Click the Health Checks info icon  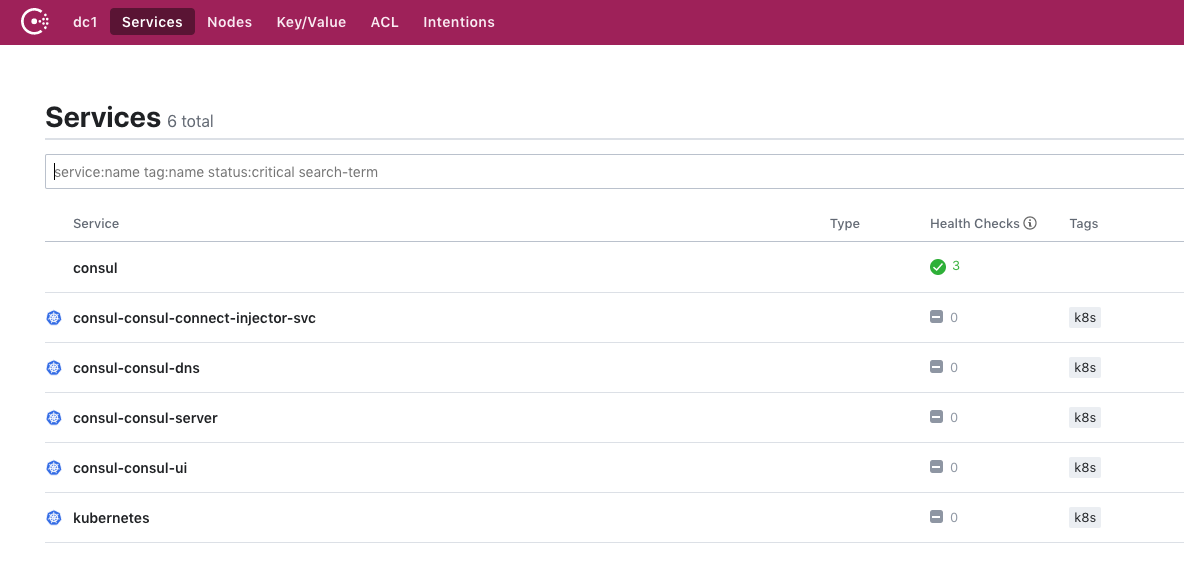pos(1030,224)
